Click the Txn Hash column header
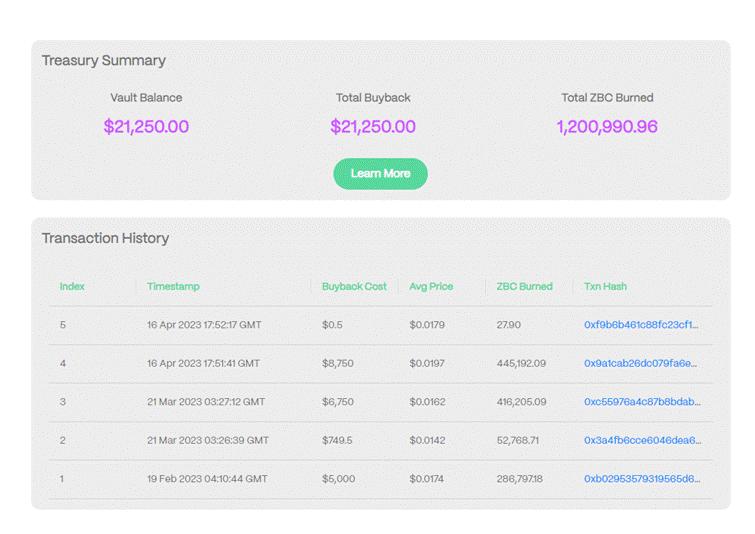755x534 pixels. tap(605, 287)
